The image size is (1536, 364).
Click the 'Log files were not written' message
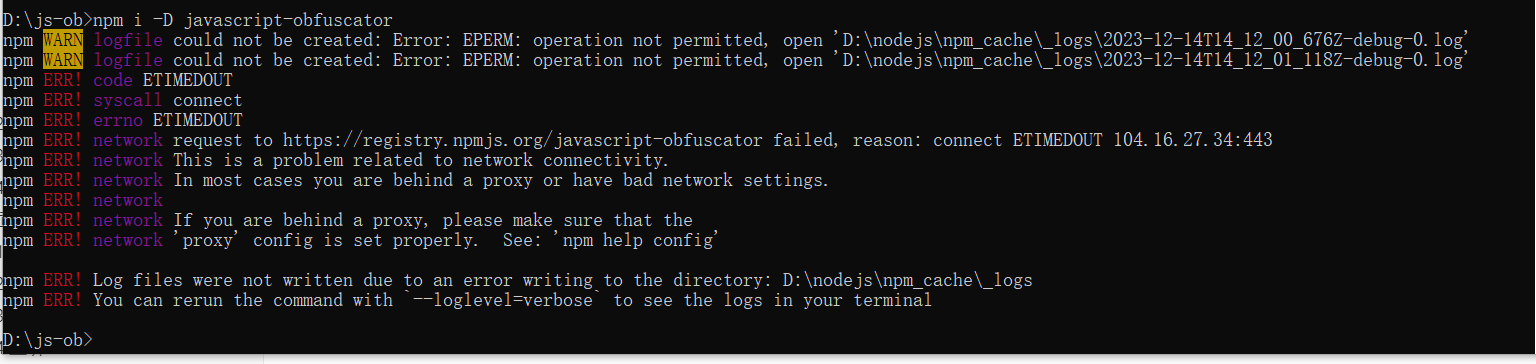tap(222, 280)
